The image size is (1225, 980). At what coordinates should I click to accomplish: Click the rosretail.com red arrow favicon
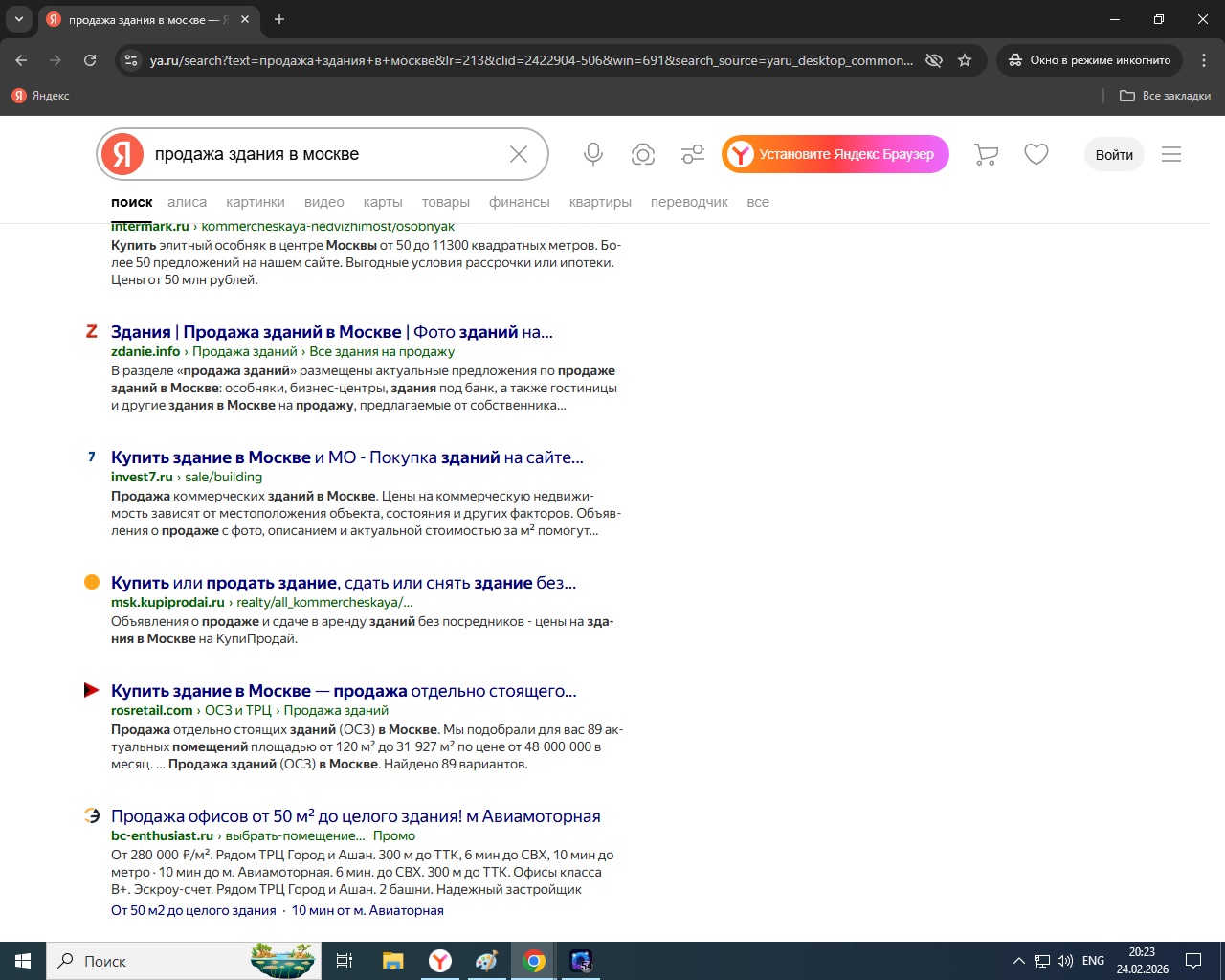pos(92,690)
